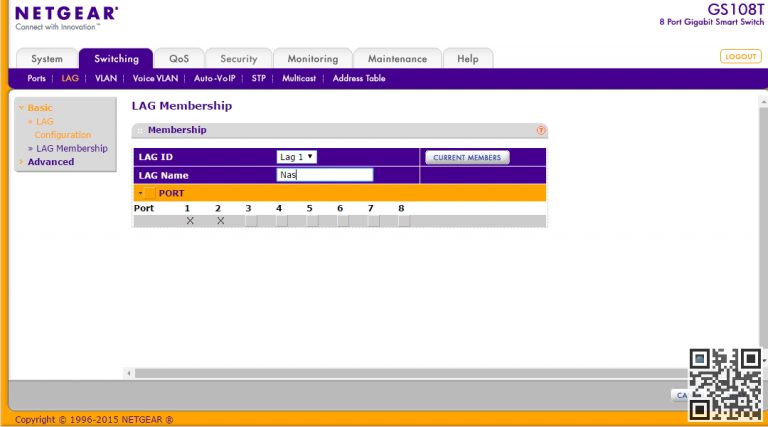This screenshot has width=768, height=427.
Task: Click the Current Members button
Action: click(467, 158)
